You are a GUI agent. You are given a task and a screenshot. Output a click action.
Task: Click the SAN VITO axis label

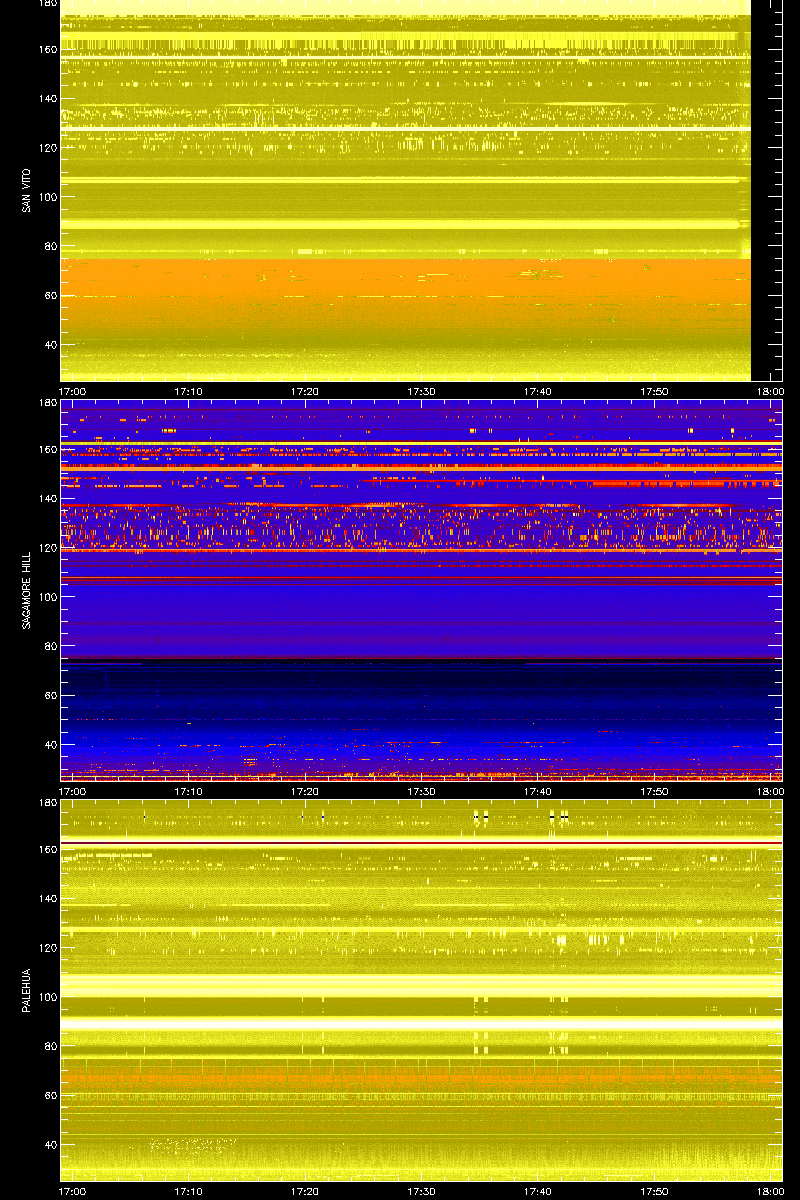point(25,192)
